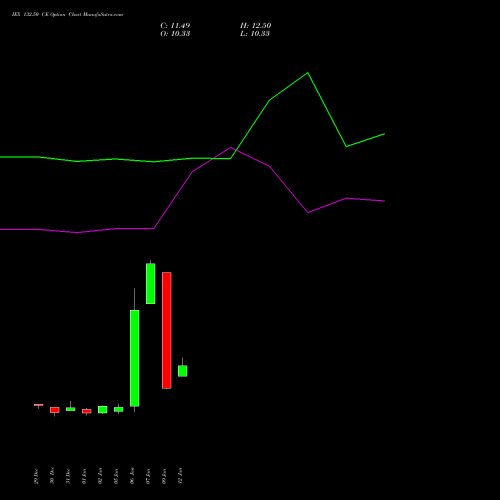This screenshot has height=500, width=500.
Task: Select the '07 Jan' date axis label
Action: click(148, 476)
